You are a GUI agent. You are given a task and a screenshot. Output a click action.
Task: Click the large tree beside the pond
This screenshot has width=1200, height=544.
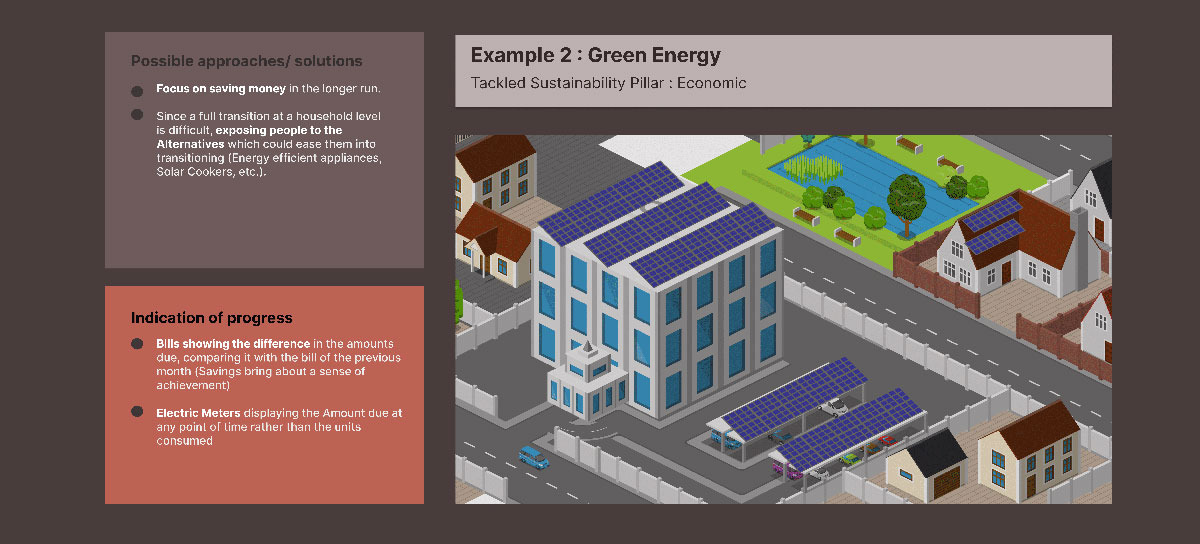pyautogui.click(x=908, y=196)
